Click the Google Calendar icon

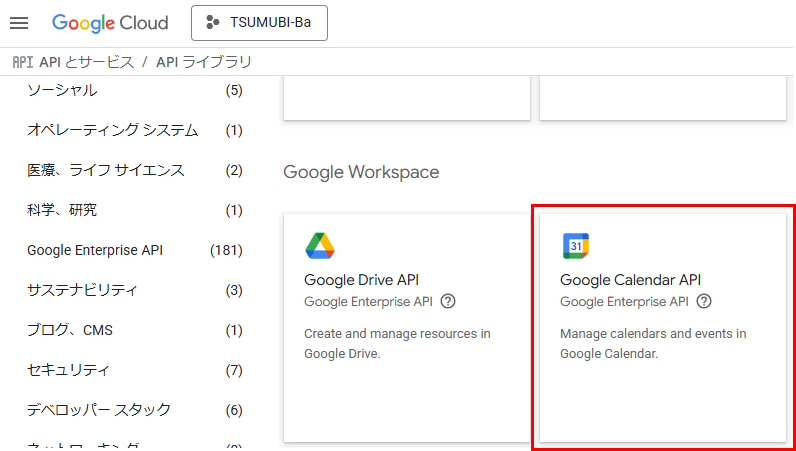[576, 246]
